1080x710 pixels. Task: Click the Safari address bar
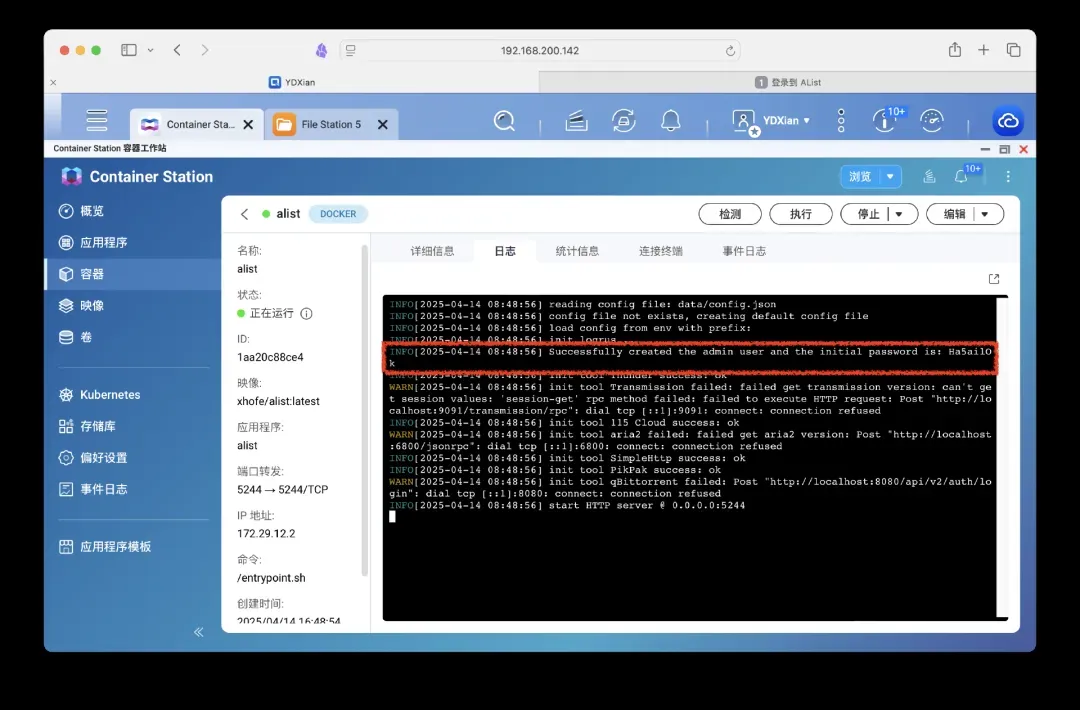[x=540, y=50]
